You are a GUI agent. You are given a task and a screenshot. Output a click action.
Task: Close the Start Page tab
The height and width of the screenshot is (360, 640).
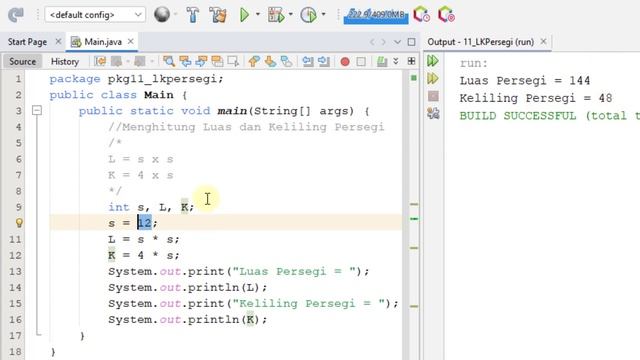coord(58,42)
